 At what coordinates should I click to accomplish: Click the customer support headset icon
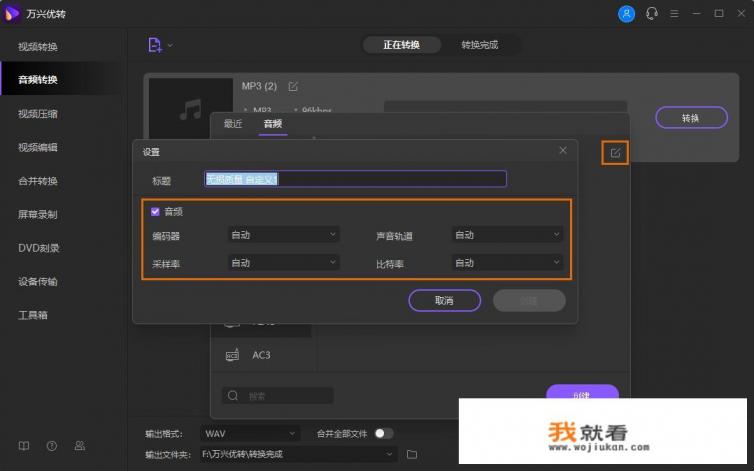tap(652, 13)
